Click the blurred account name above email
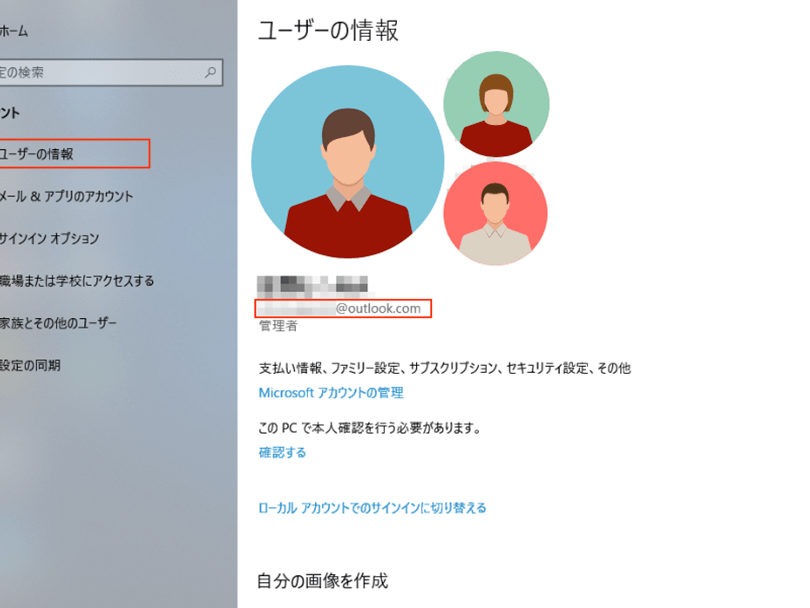 tap(313, 283)
